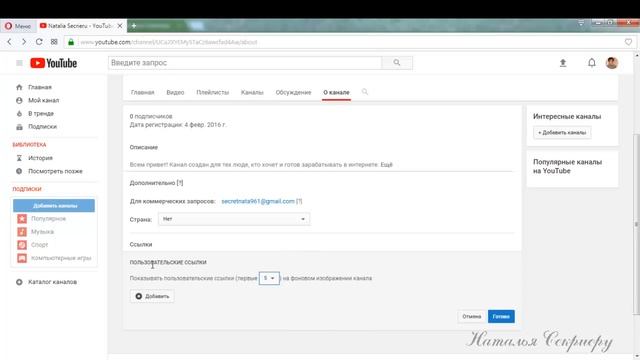Click the ПОДПИСКИ section heading
640x360 pixels.
[27, 189]
